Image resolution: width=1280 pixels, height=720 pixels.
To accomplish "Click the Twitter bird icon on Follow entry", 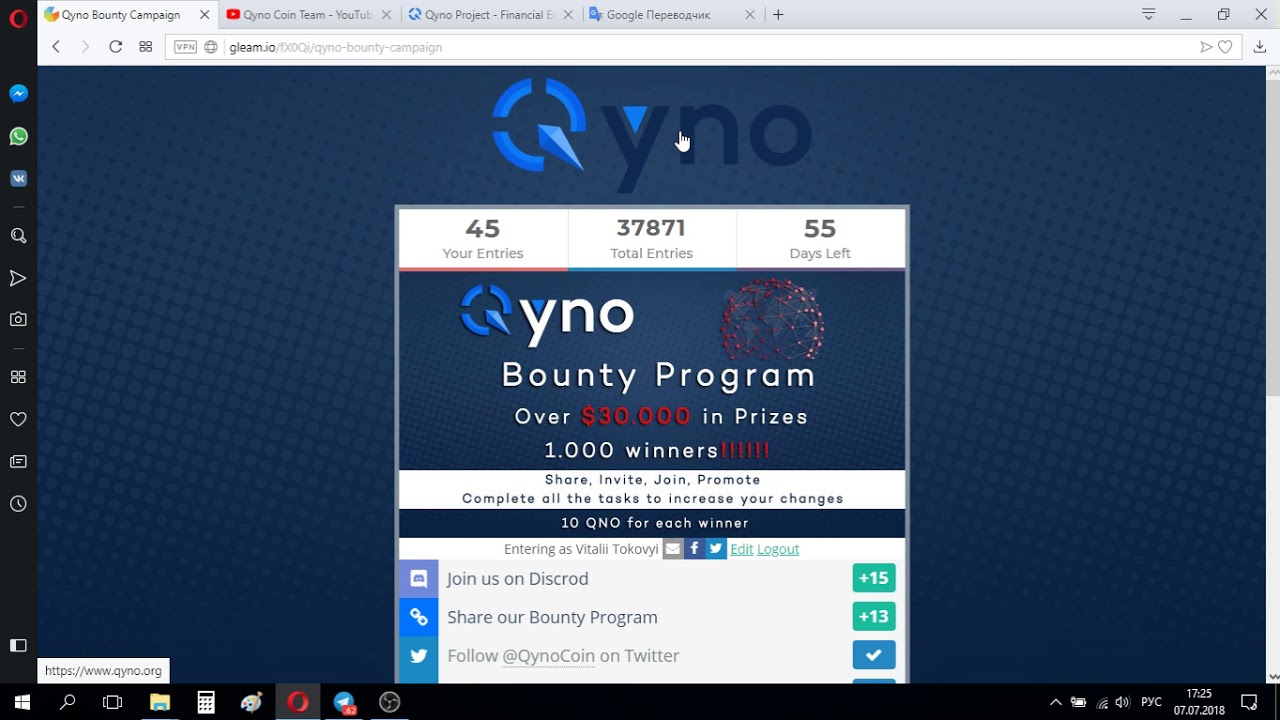I will [x=419, y=656].
